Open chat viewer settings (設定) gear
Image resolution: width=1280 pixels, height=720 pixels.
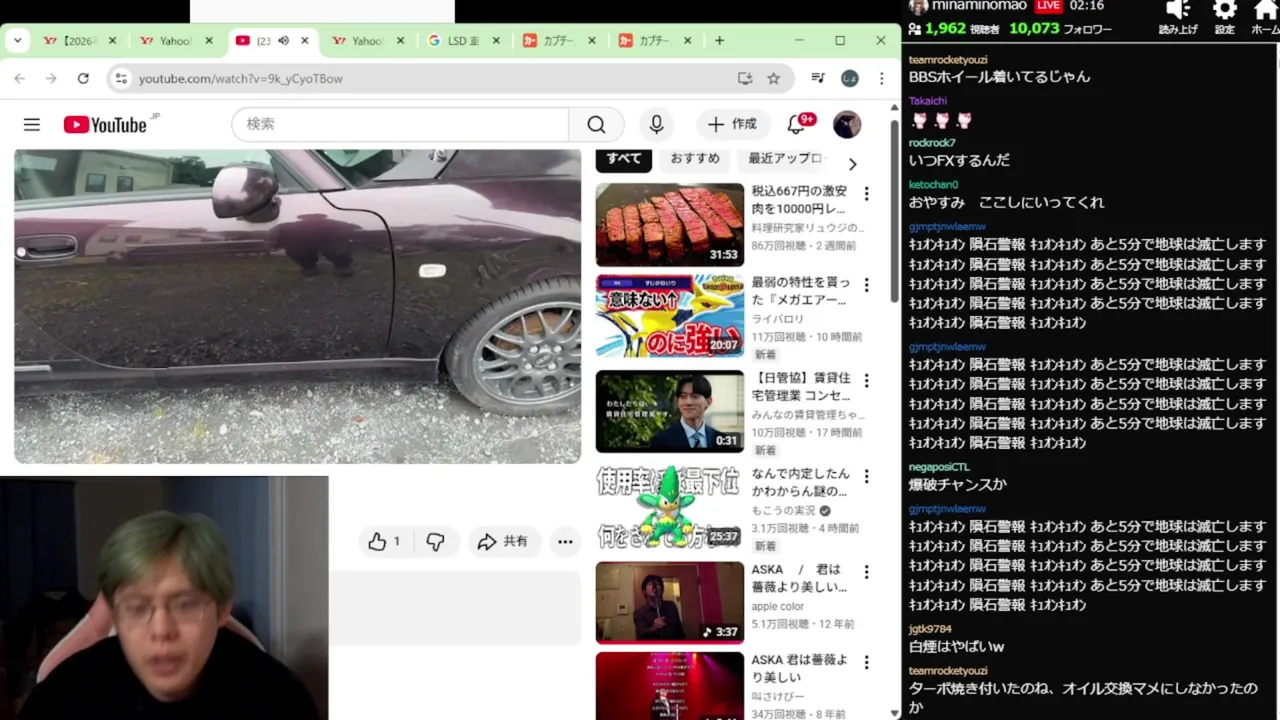1224,11
